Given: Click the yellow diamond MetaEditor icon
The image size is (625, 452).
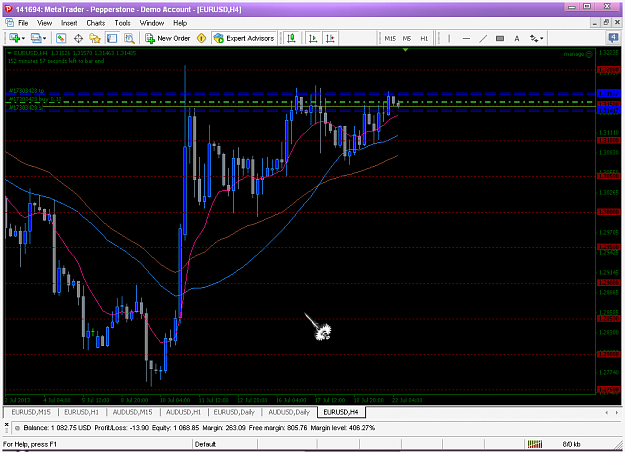Looking at the screenshot, I should [202, 38].
